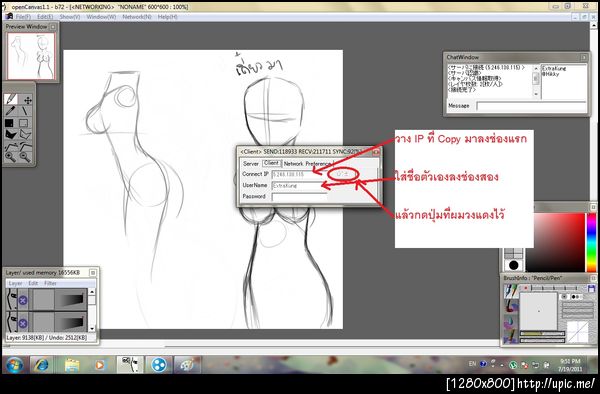The height and width of the screenshot is (394, 600).
Task: Select the straight line tool
Action: point(25,111)
